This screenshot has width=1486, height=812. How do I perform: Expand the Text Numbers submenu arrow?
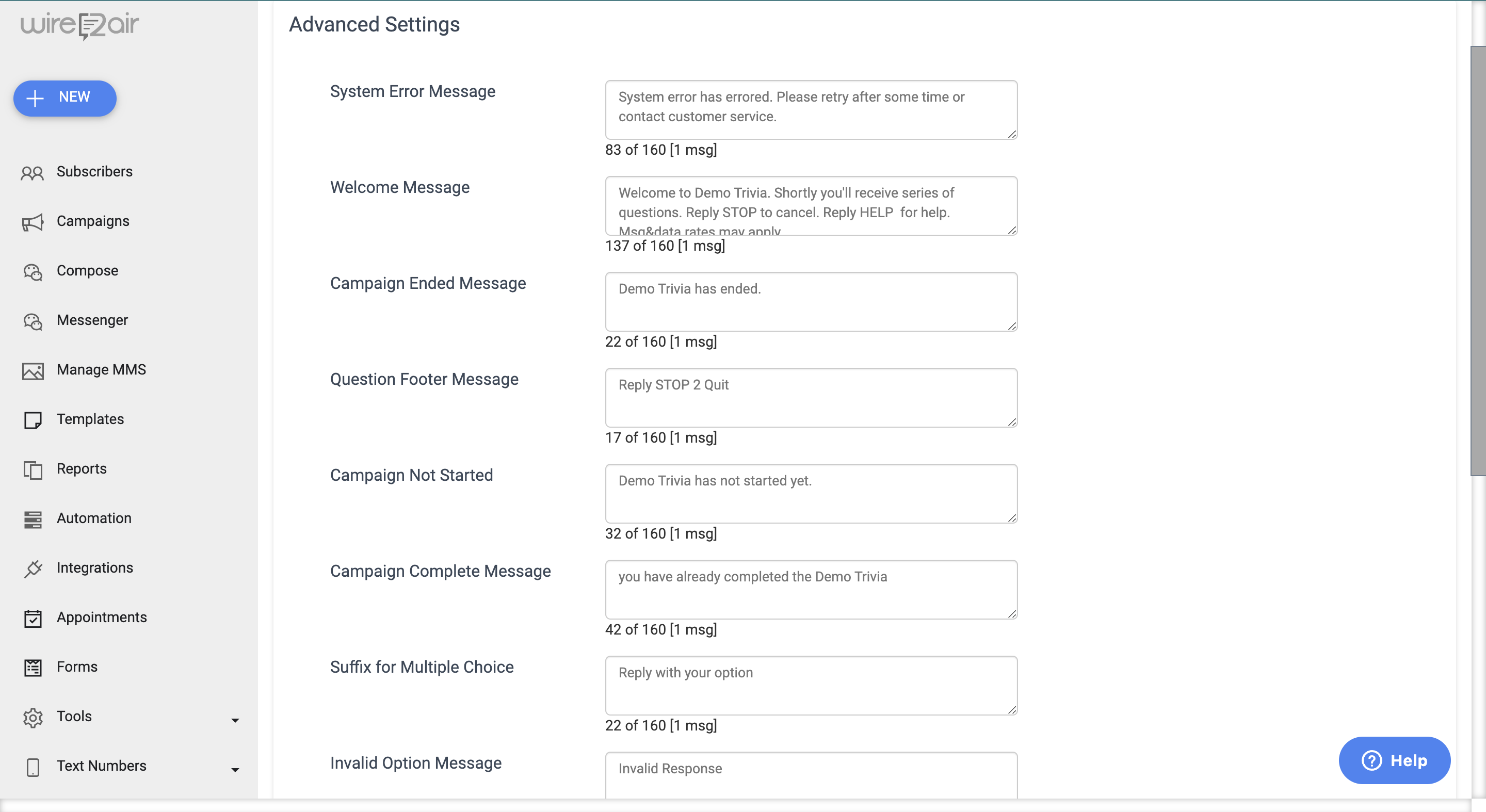(235, 769)
